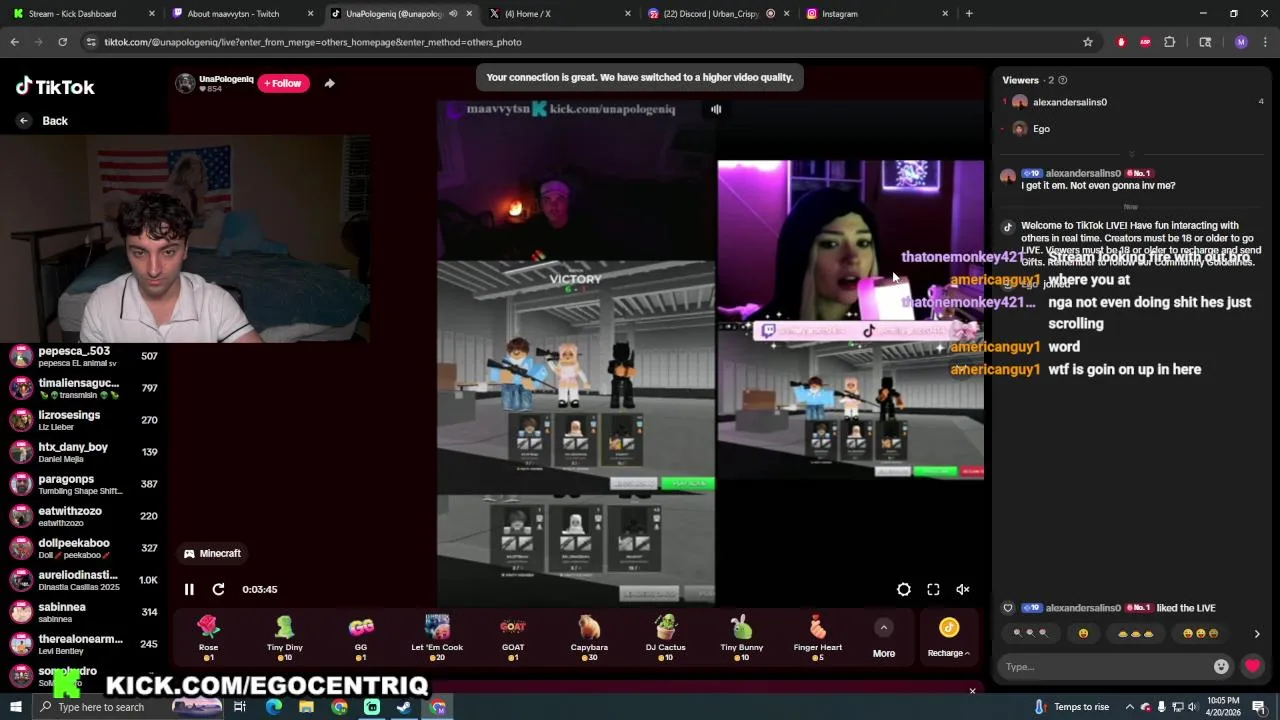This screenshot has width=1280, height=720.
Task: Expand More gifts list
Action: [884, 638]
